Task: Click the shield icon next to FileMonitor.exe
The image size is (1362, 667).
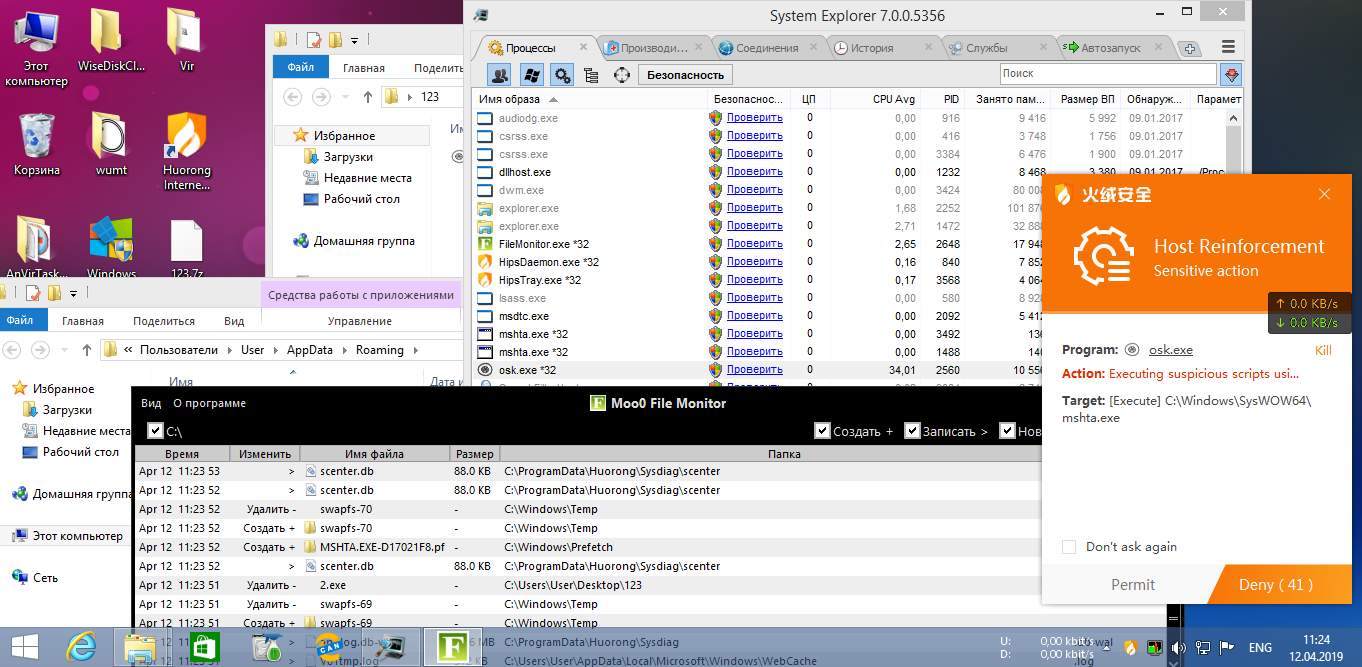Action: pyautogui.click(x=715, y=244)
